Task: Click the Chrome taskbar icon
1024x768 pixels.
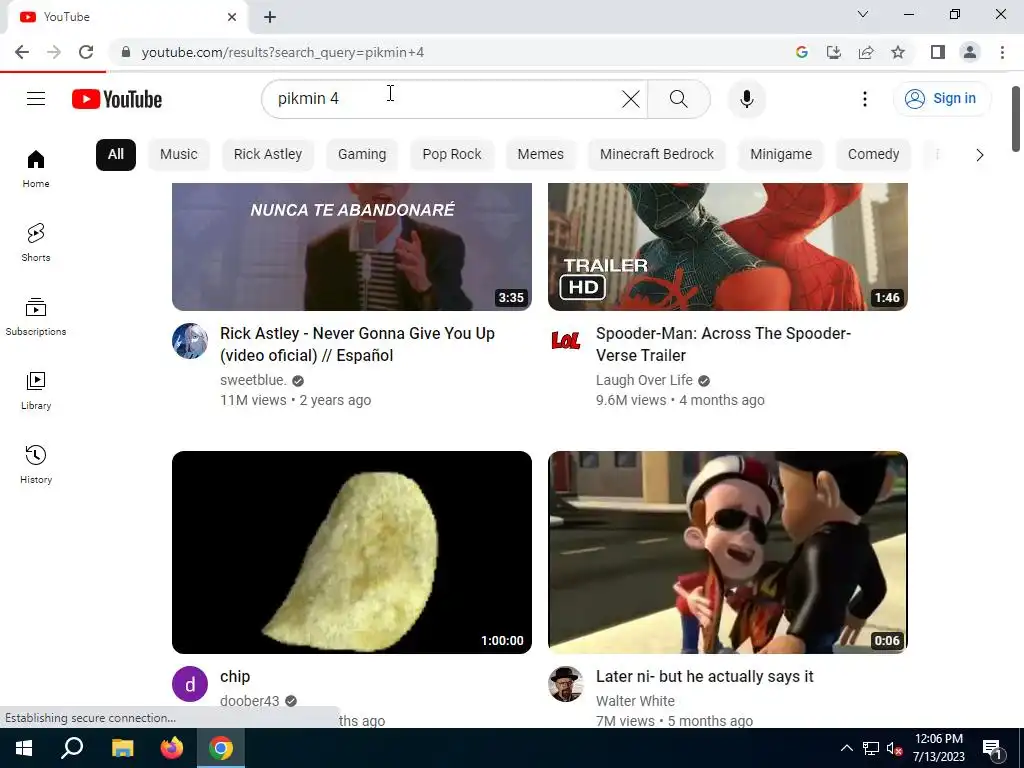Action: (221, 748)
